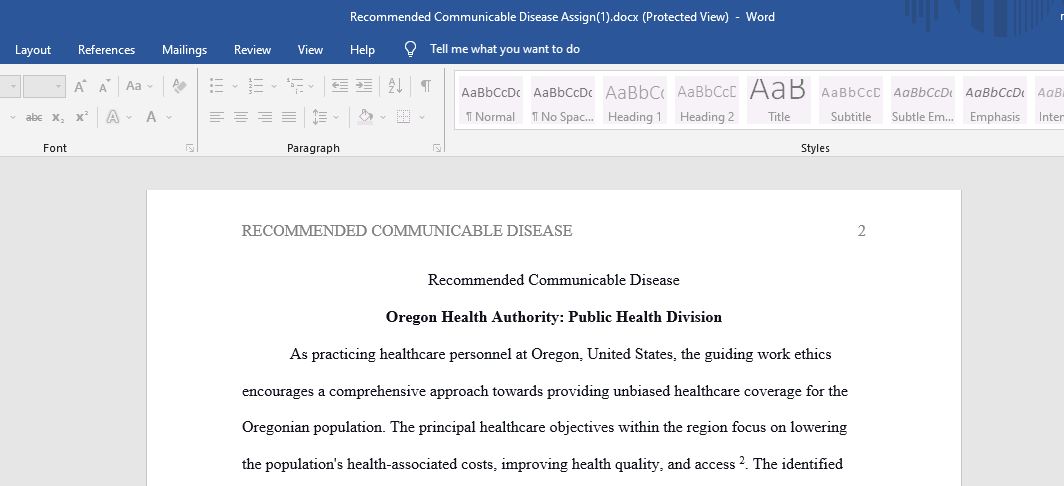Expand the multilevel list dropdown arrow
1064x486 pixels.
(311, 86)
